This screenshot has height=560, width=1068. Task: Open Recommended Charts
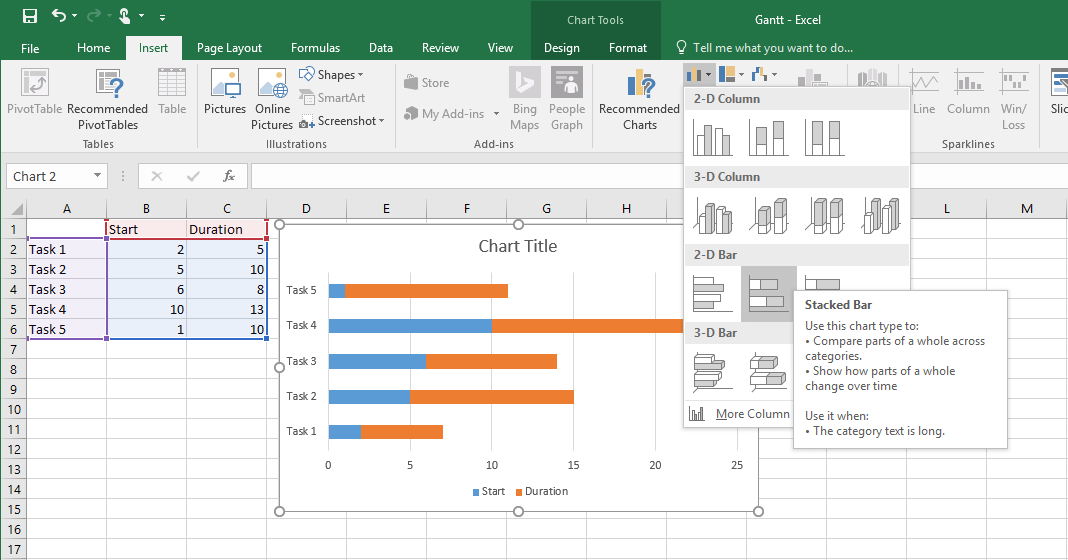(640, 99)
